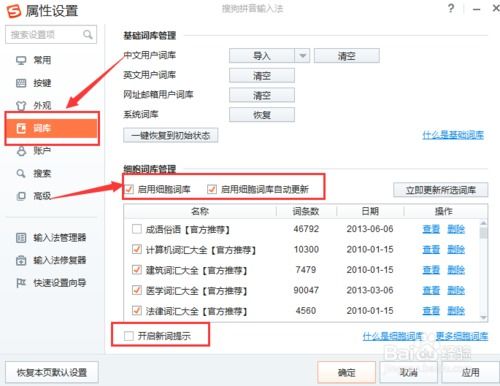500x386 pixels.
Task: Confirm with the 确定 button
Action: tap(347, 372)
